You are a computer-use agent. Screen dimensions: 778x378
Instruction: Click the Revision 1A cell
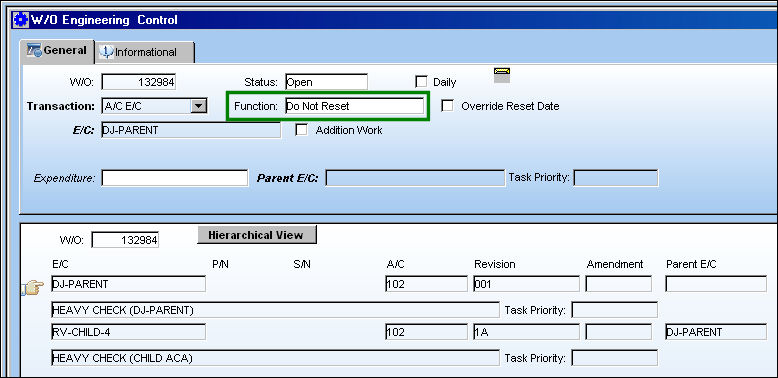pos(526,332)
